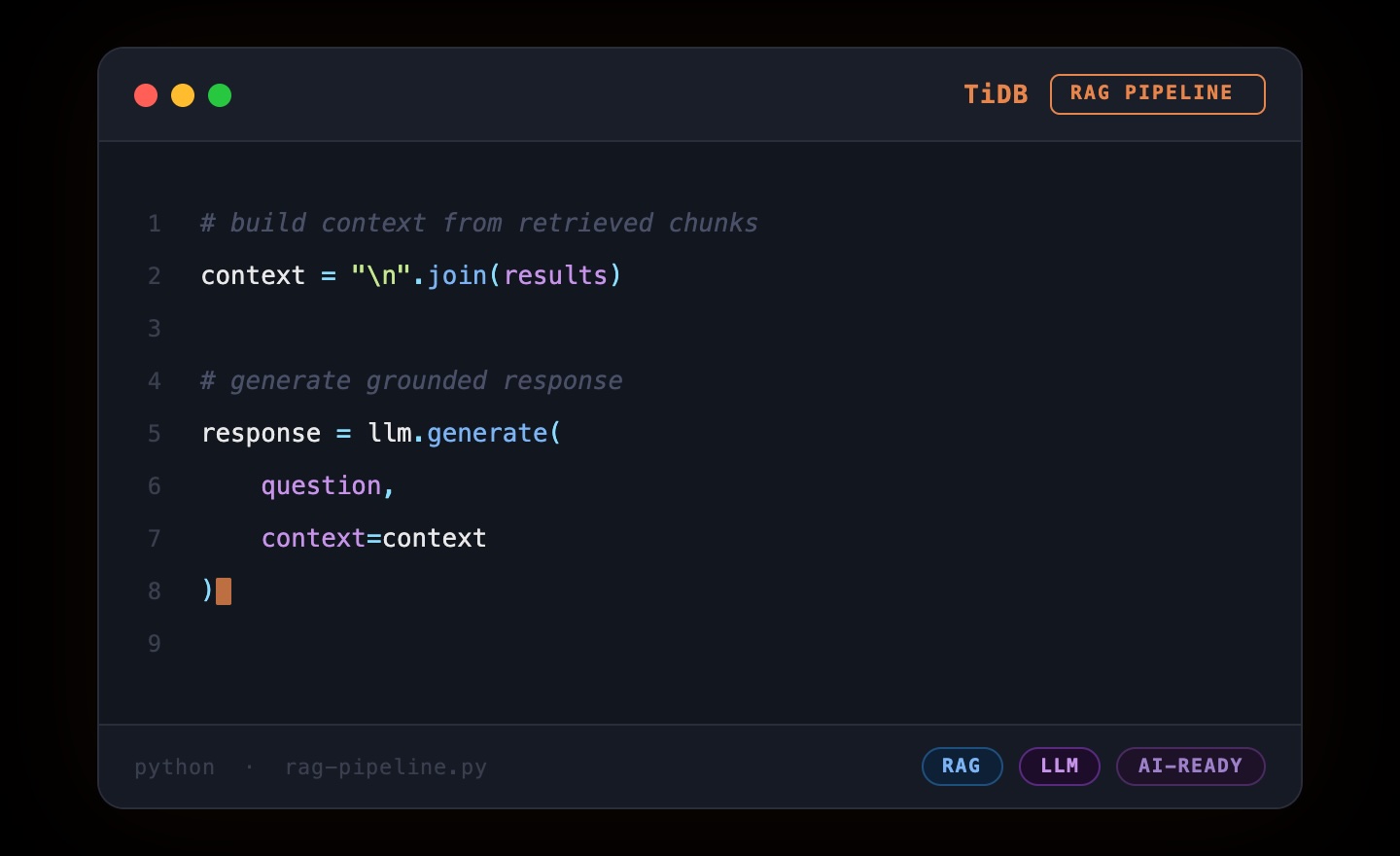The image size is (1400, 856).
Task: Click the rag-pipeline.py filename
Action: [385, 767]
